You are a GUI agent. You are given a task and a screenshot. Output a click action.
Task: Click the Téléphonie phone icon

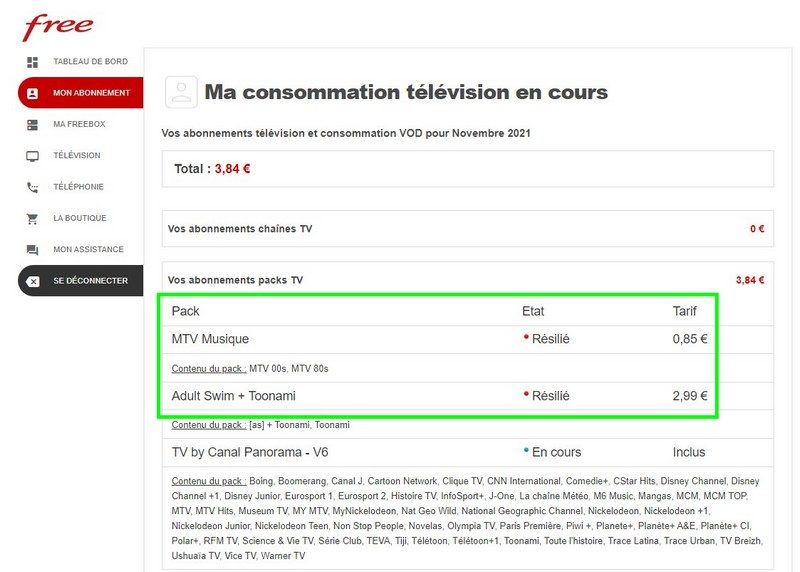(32, 187)
